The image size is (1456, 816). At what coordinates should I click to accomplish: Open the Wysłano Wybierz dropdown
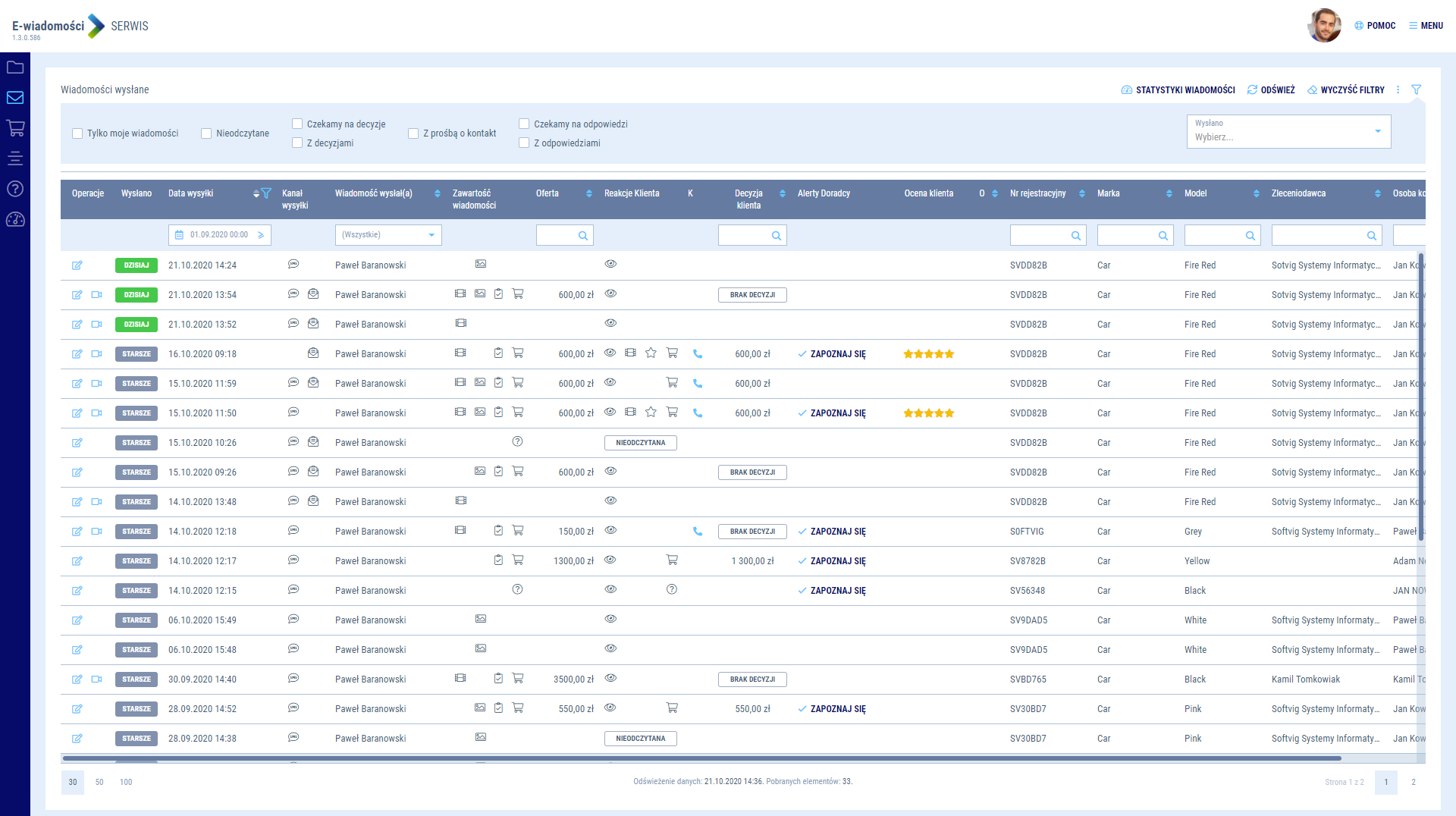[1288, 131]
